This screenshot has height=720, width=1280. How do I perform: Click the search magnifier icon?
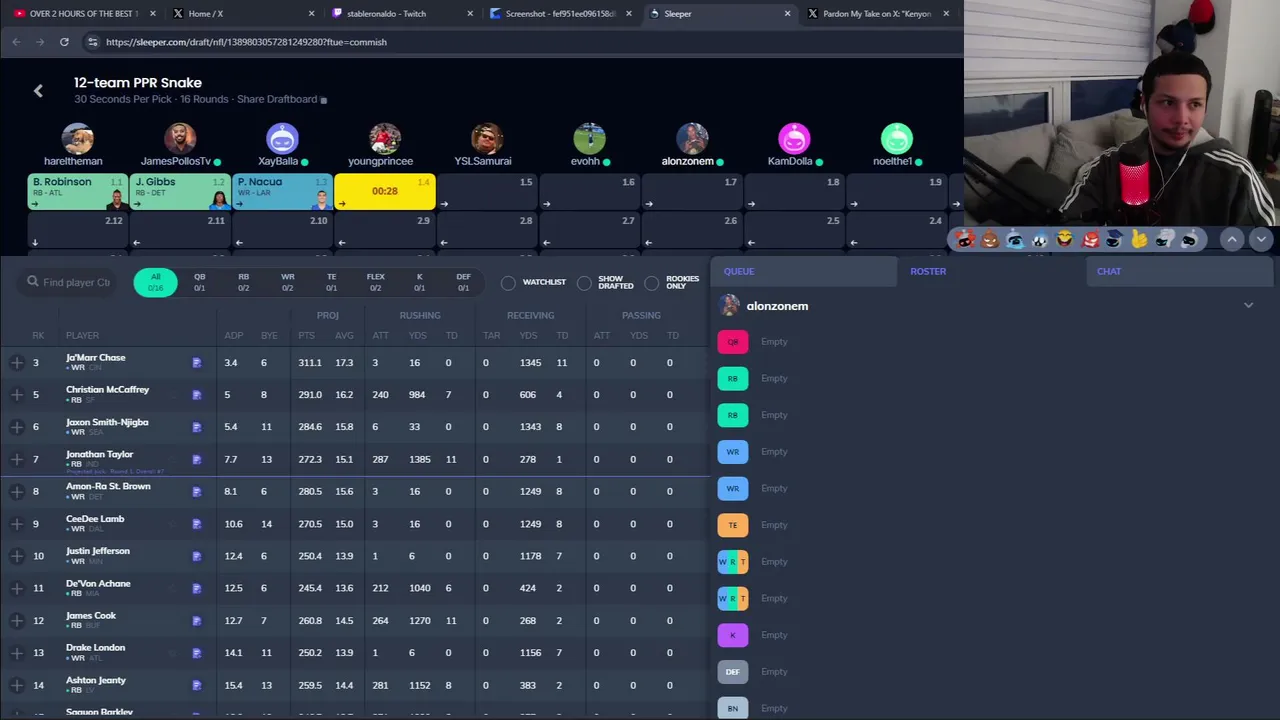[33, 282]
